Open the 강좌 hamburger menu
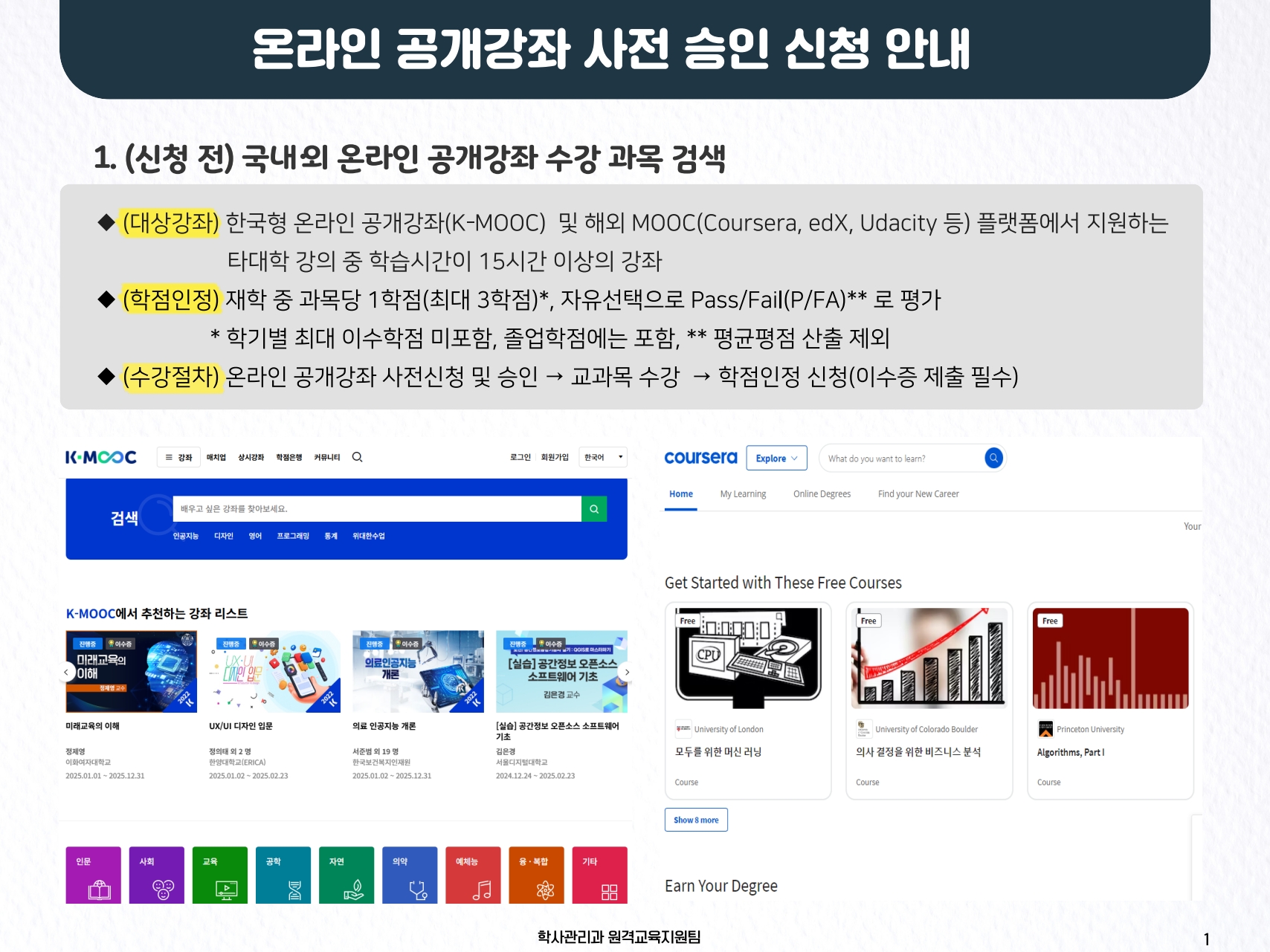Image resolution: width=1270 pixels, height=952 pixels. click(178, 457)
